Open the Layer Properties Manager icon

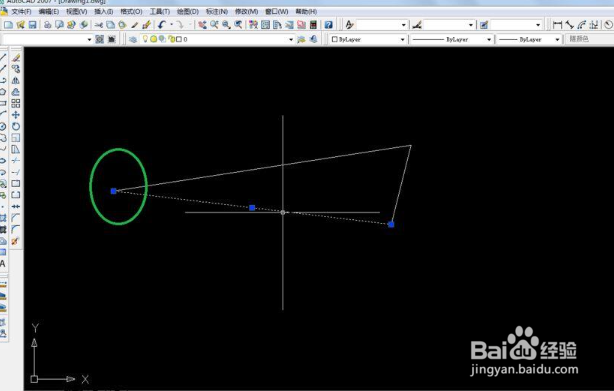tap(133, 40)
